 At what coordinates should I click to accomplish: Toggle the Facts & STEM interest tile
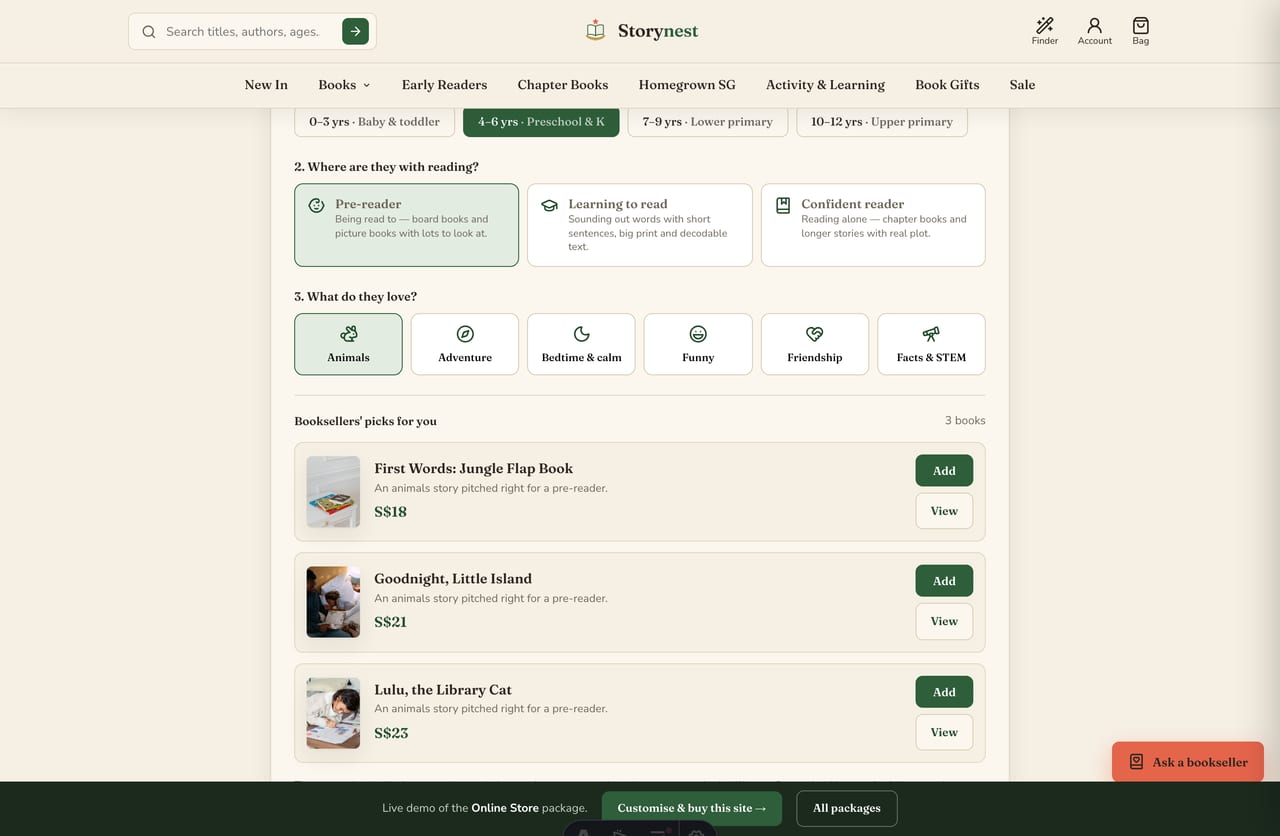point(931,344)
